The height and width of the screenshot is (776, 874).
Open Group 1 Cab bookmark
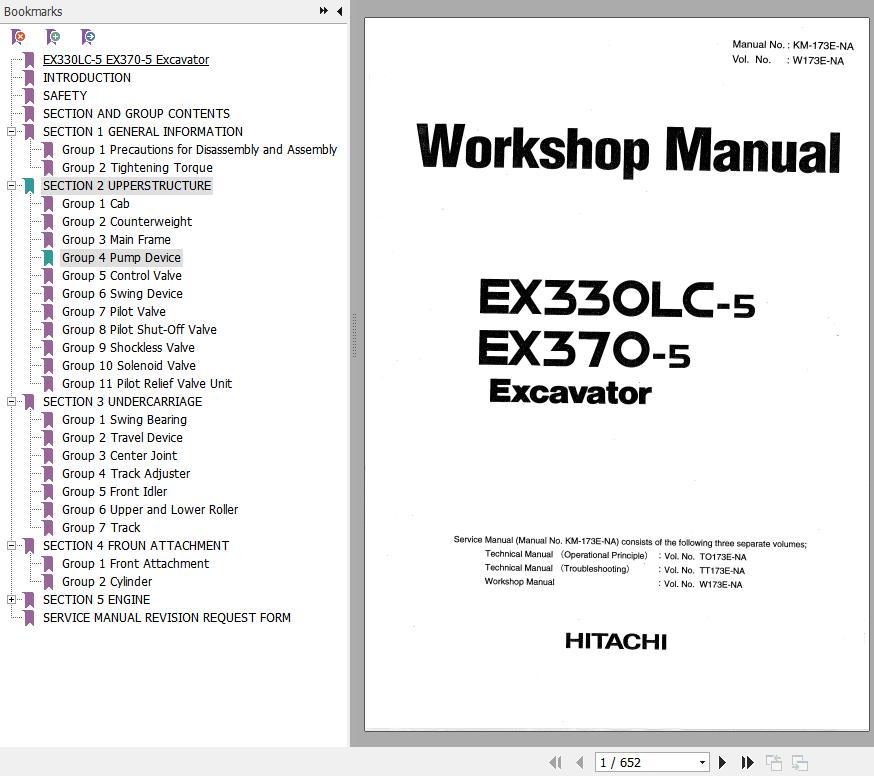point(96,203)
